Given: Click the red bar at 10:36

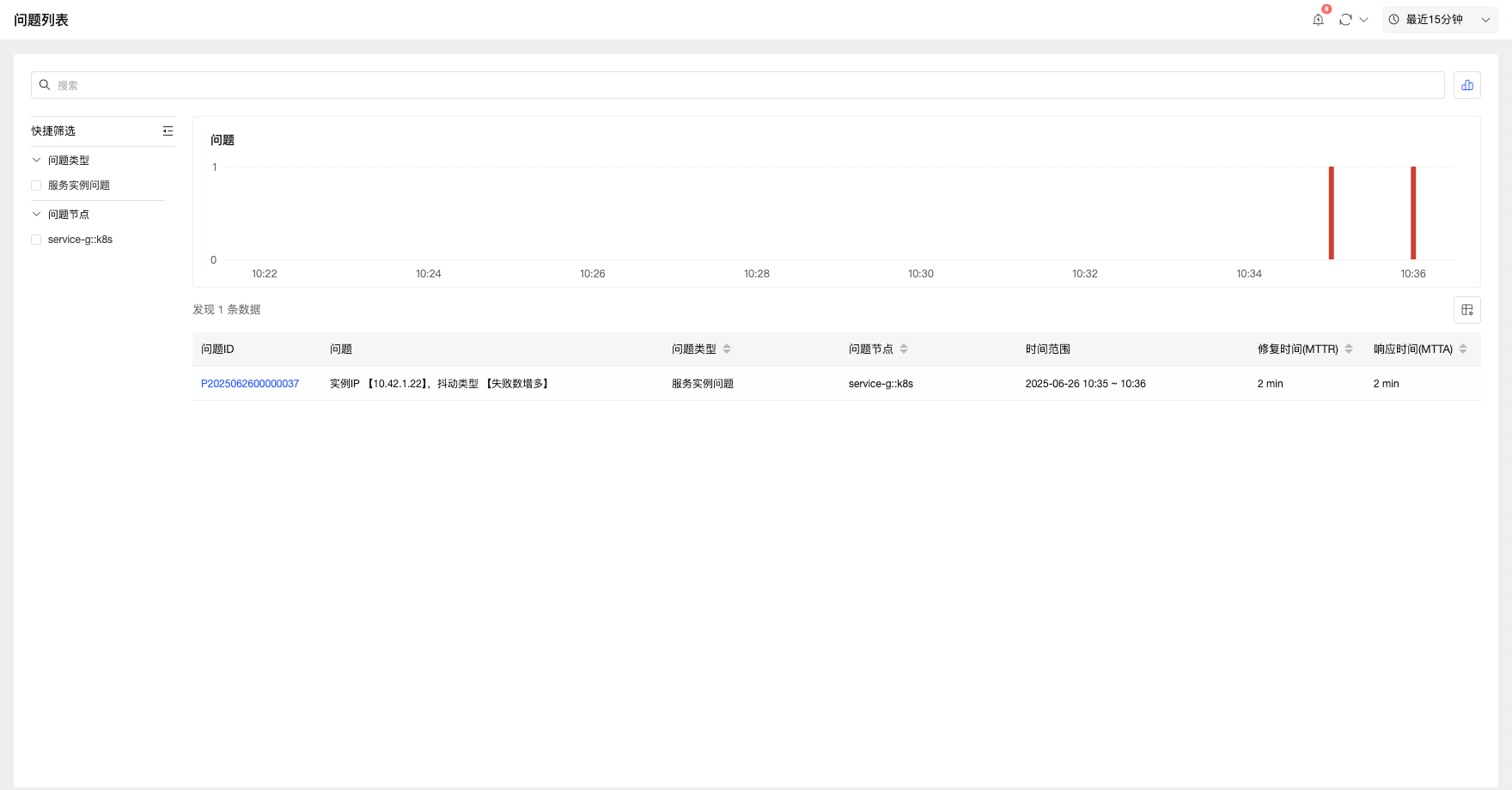Looking at the screenshot, I should [1413, 213].
